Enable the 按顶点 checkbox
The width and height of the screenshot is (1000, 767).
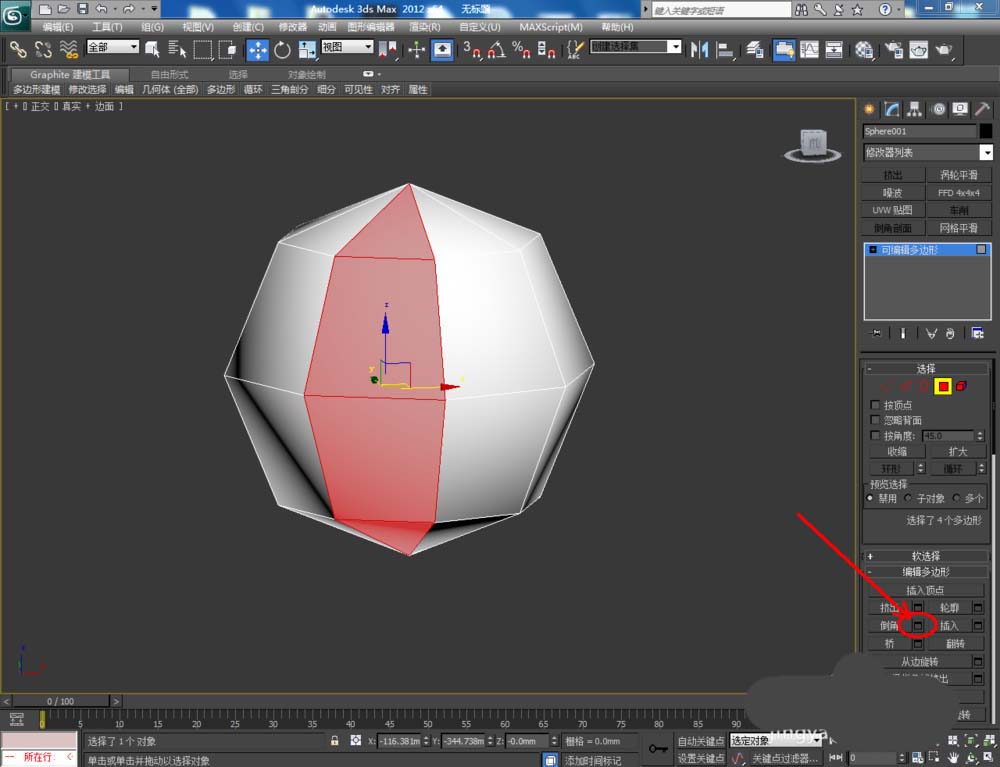pos(876,405)
